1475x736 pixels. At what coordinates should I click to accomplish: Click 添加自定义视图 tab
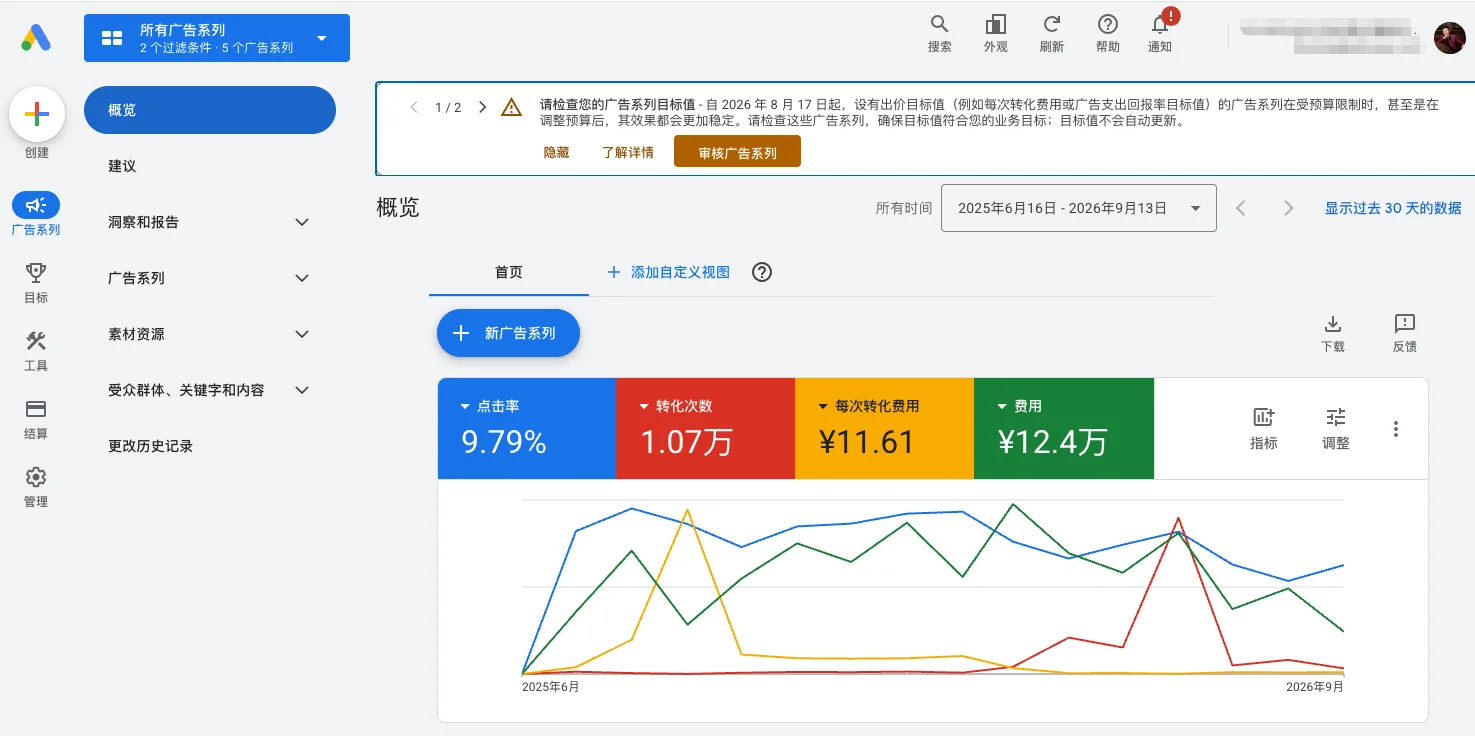[x=669, y=272]
